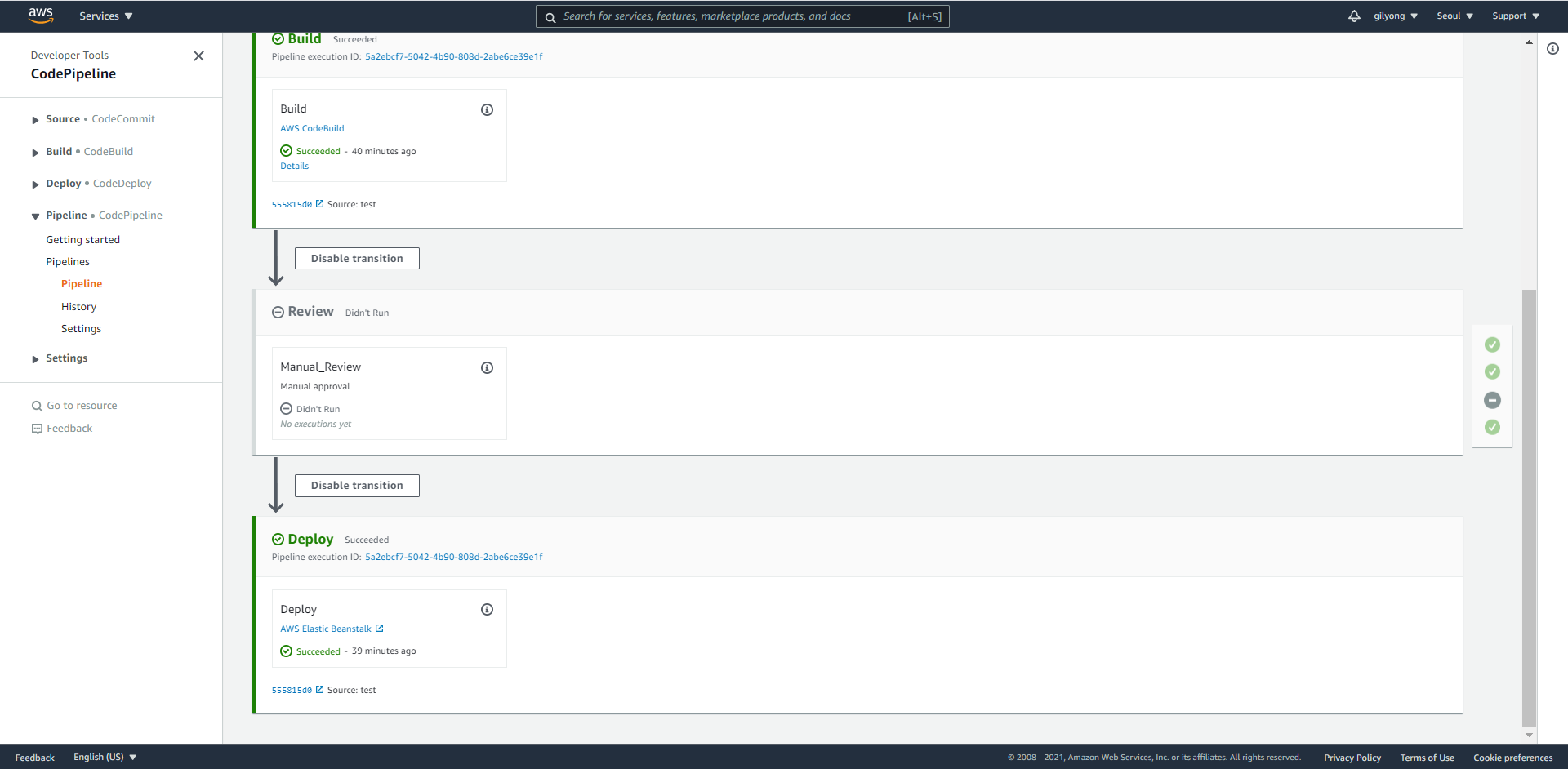Click the scroll down arrow
The height and width of the screenshot is (769, 1568).
[x=1529, y=735]
